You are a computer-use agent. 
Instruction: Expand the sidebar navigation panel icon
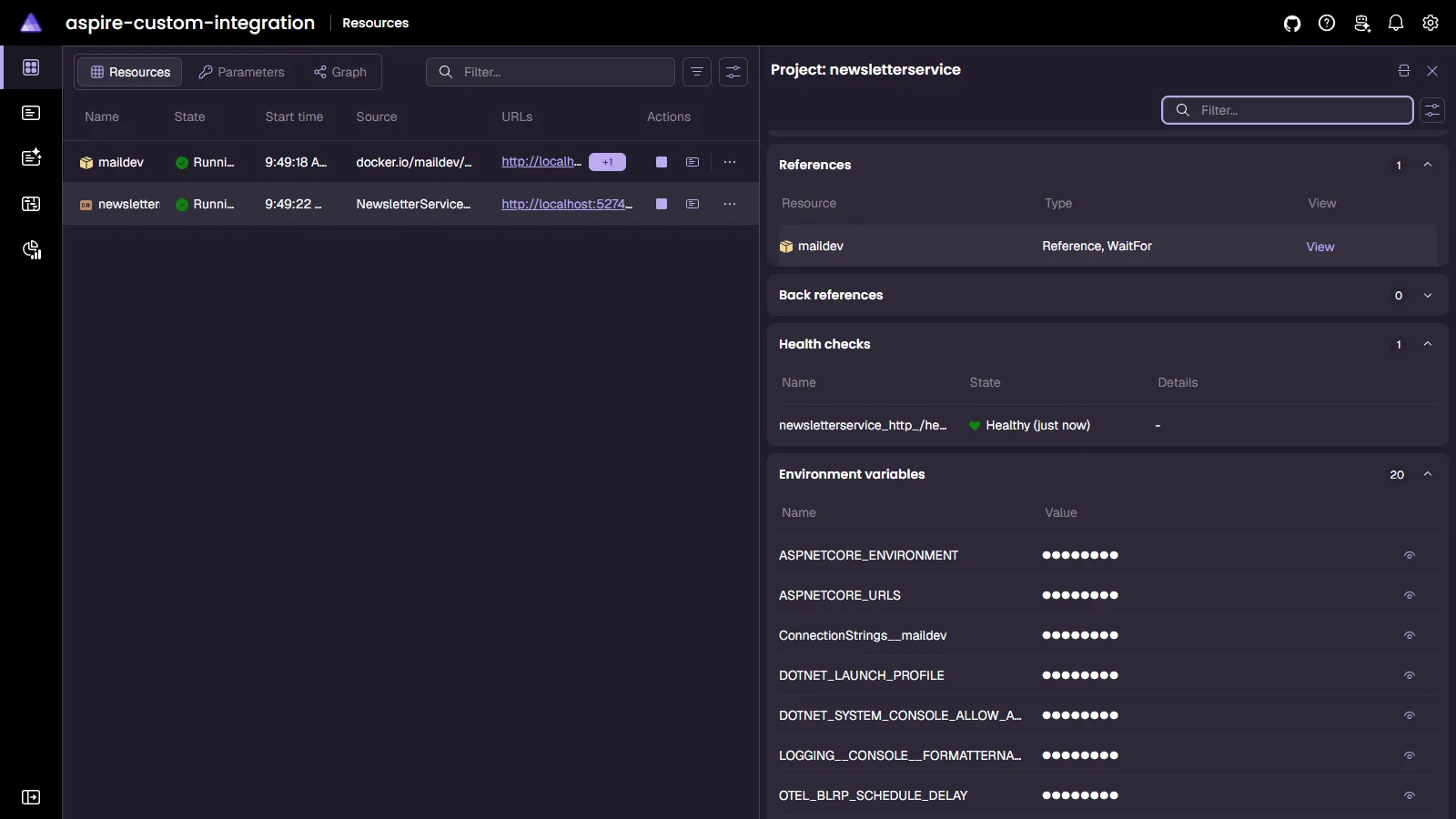(x=31, y=797)
